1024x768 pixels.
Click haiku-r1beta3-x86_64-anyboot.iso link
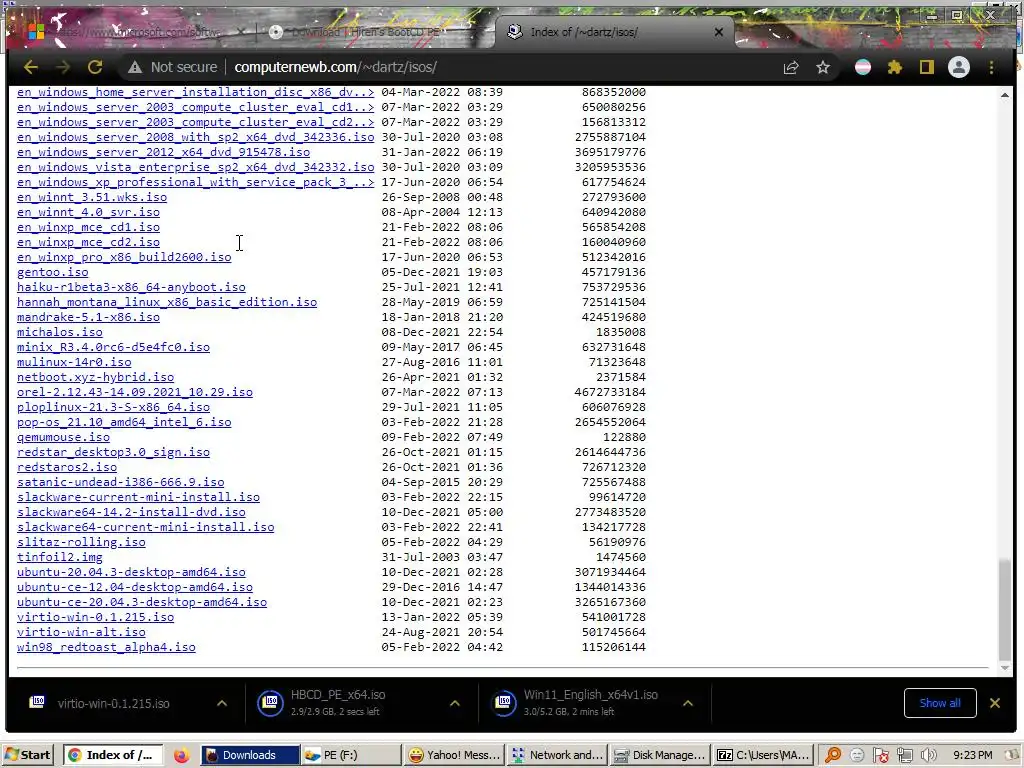(131, 287)
